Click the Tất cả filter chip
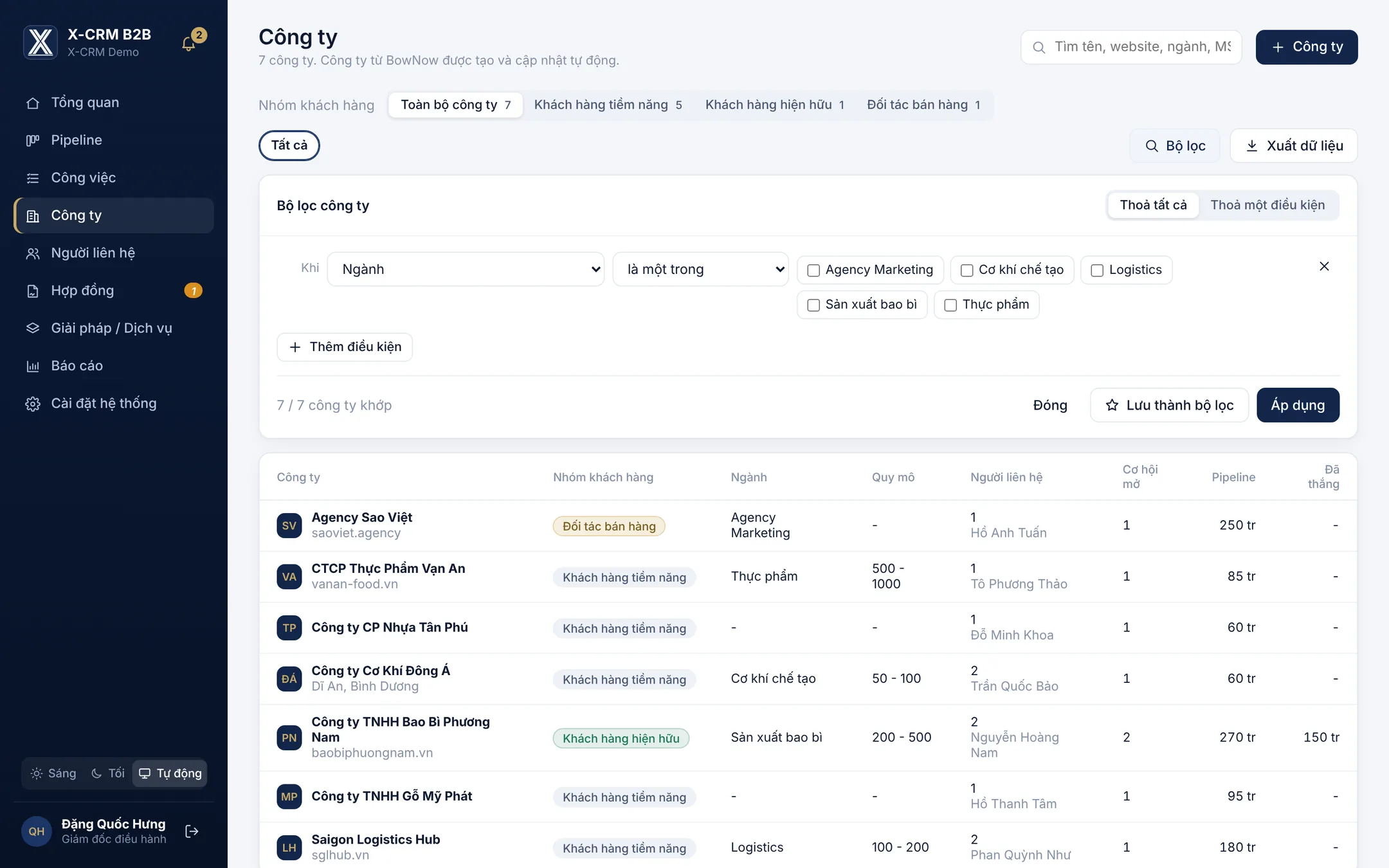The width and height of the screenshot is (1389, 868). click(289, 145)
